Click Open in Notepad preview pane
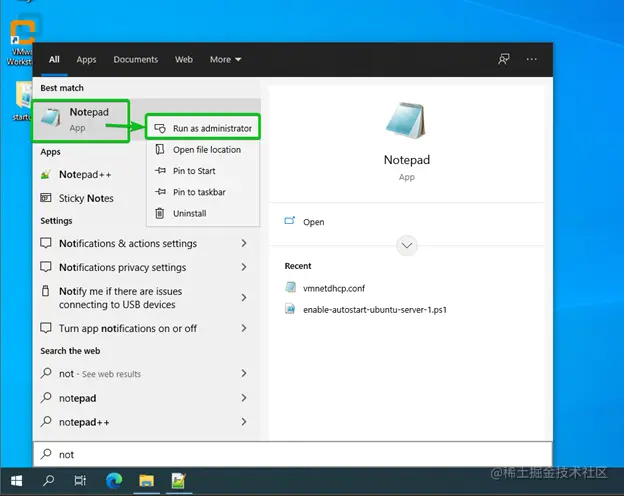Screen dimensions: 624x496 click(313, 222)
